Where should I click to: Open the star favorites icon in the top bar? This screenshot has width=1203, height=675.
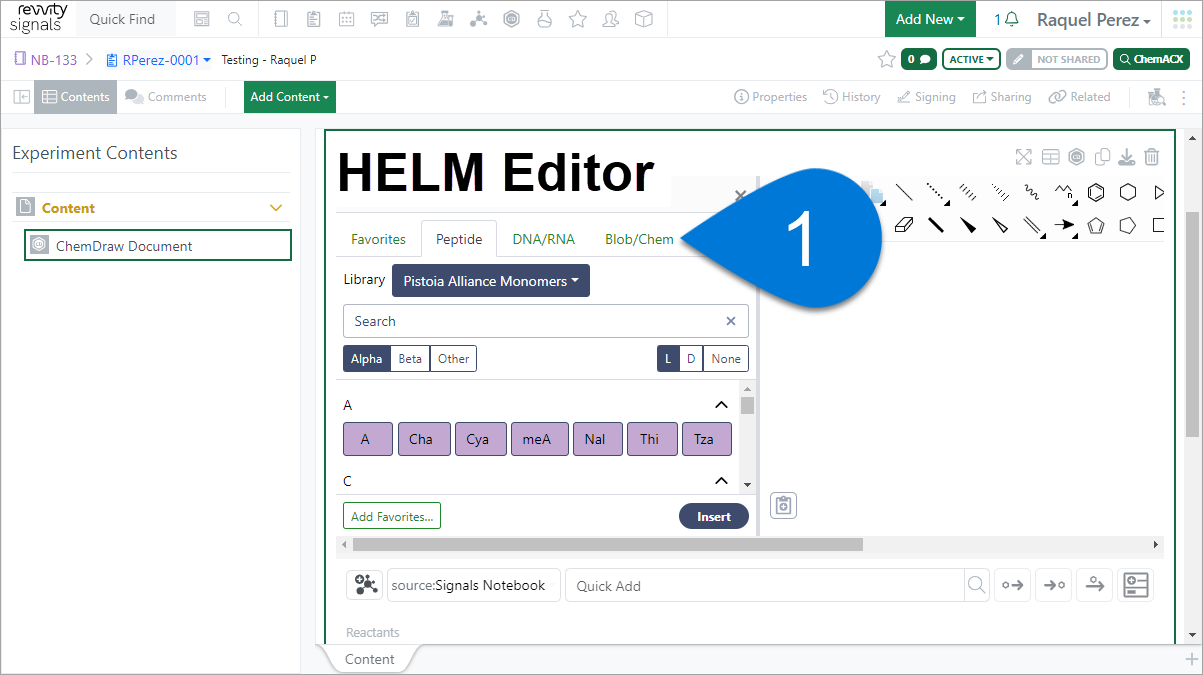tap(577, 19)
